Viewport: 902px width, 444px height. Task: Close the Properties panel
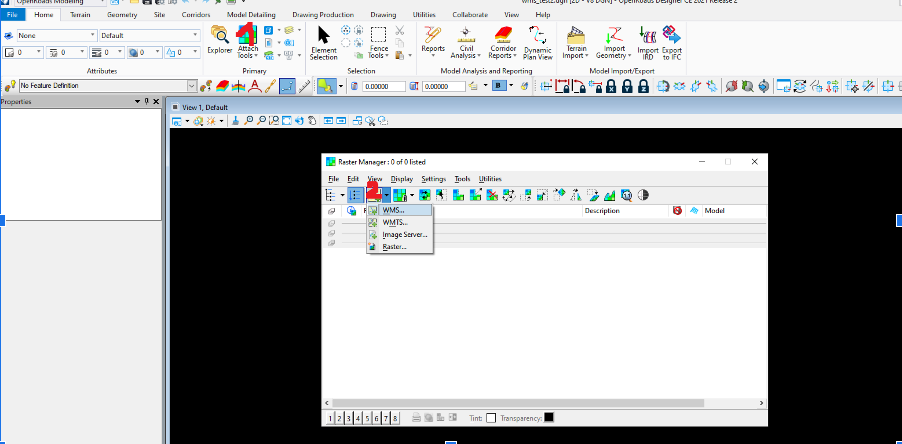tap(156, 102)
